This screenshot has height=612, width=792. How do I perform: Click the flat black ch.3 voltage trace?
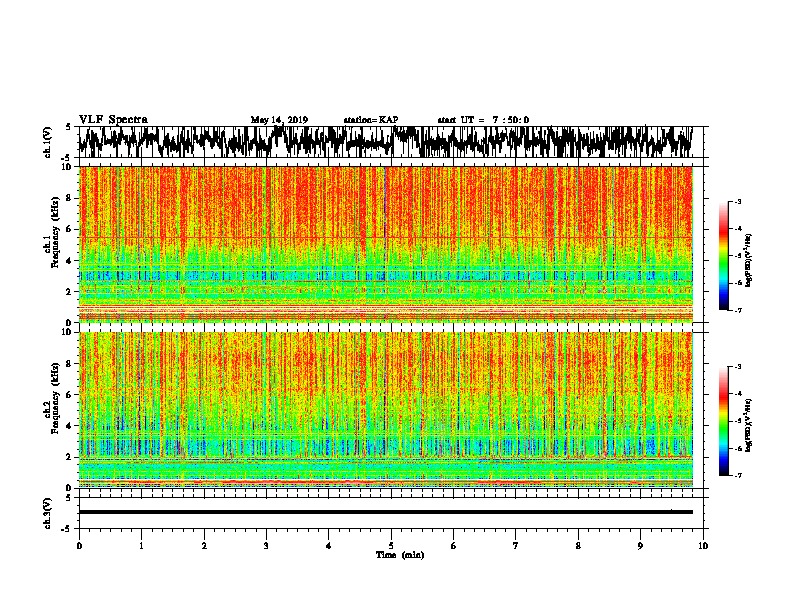tap(385, 512)
